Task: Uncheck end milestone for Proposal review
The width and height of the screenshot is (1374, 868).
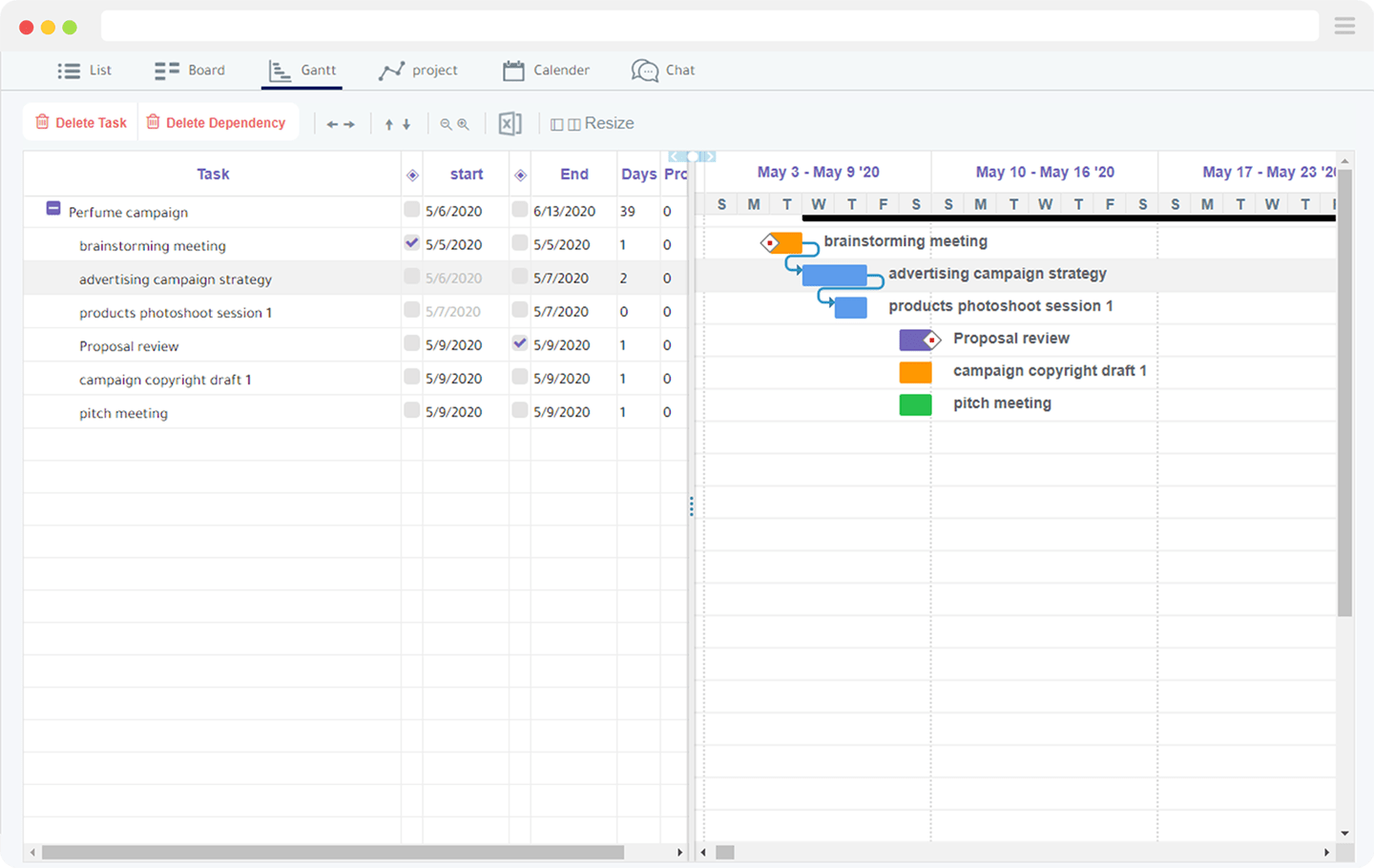Action: coord(520,343)
